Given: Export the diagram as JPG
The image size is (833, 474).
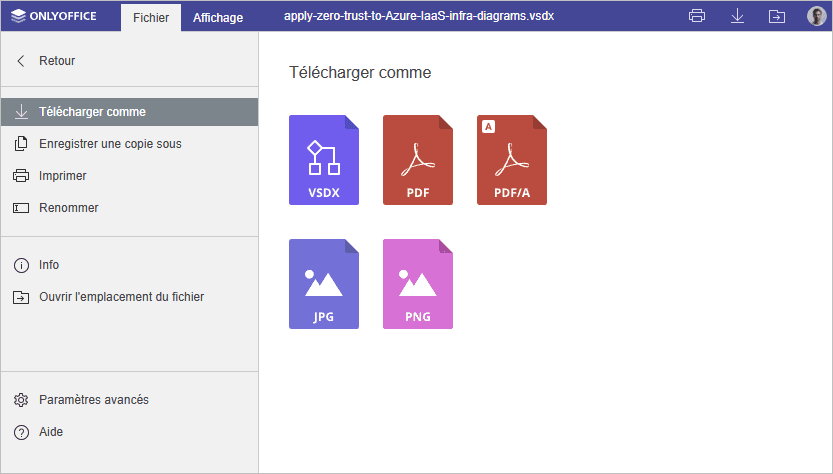Looking at the screenshot, I should (x=324, y=284).
